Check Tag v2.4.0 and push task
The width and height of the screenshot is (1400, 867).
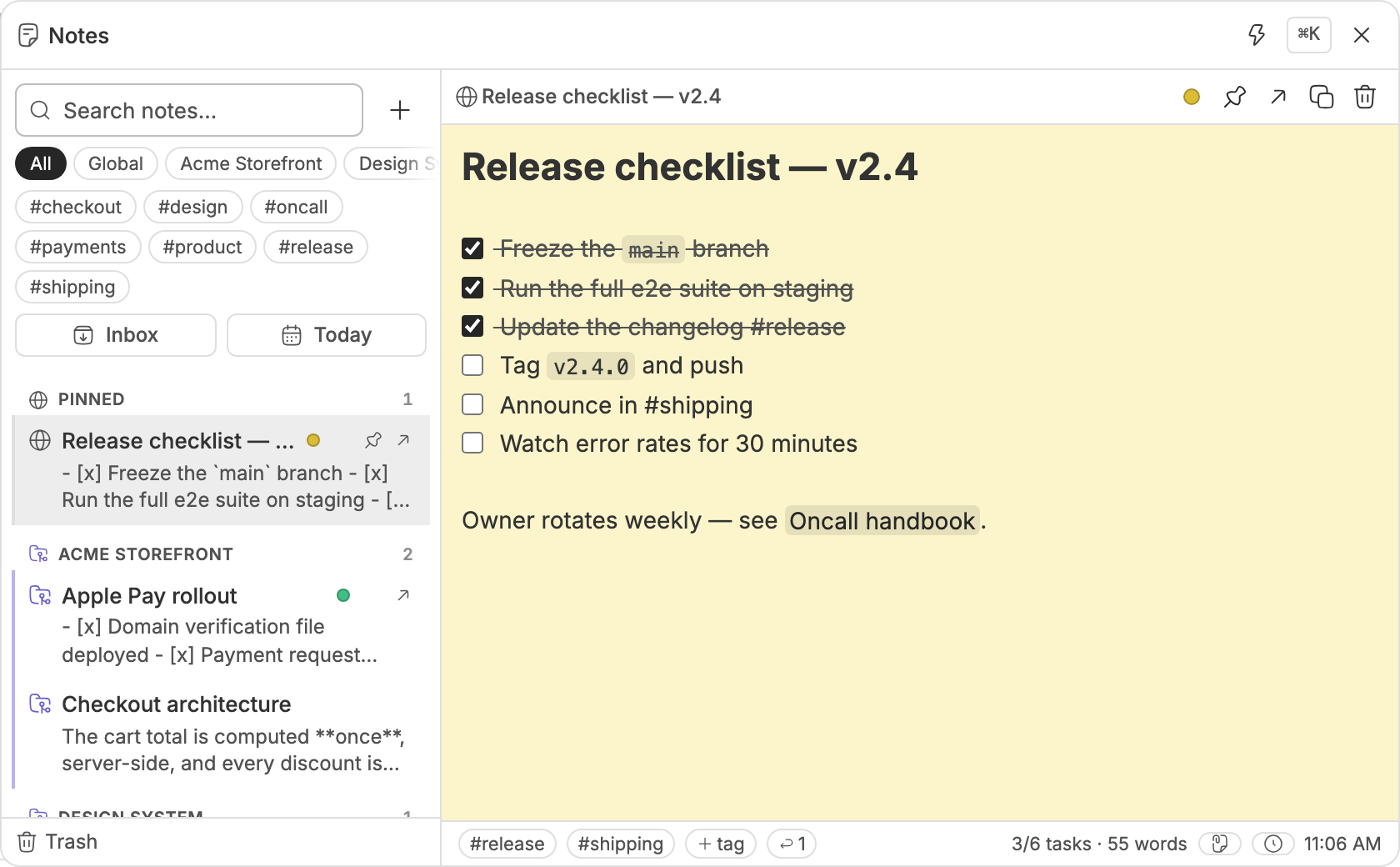point(472,365)
